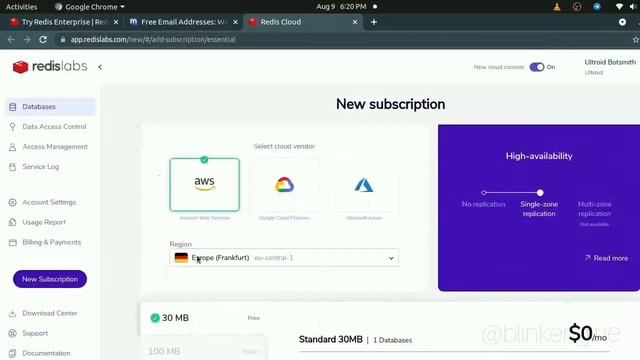
Task: Open the Google Chrome app menu
Action: [89, 7]
